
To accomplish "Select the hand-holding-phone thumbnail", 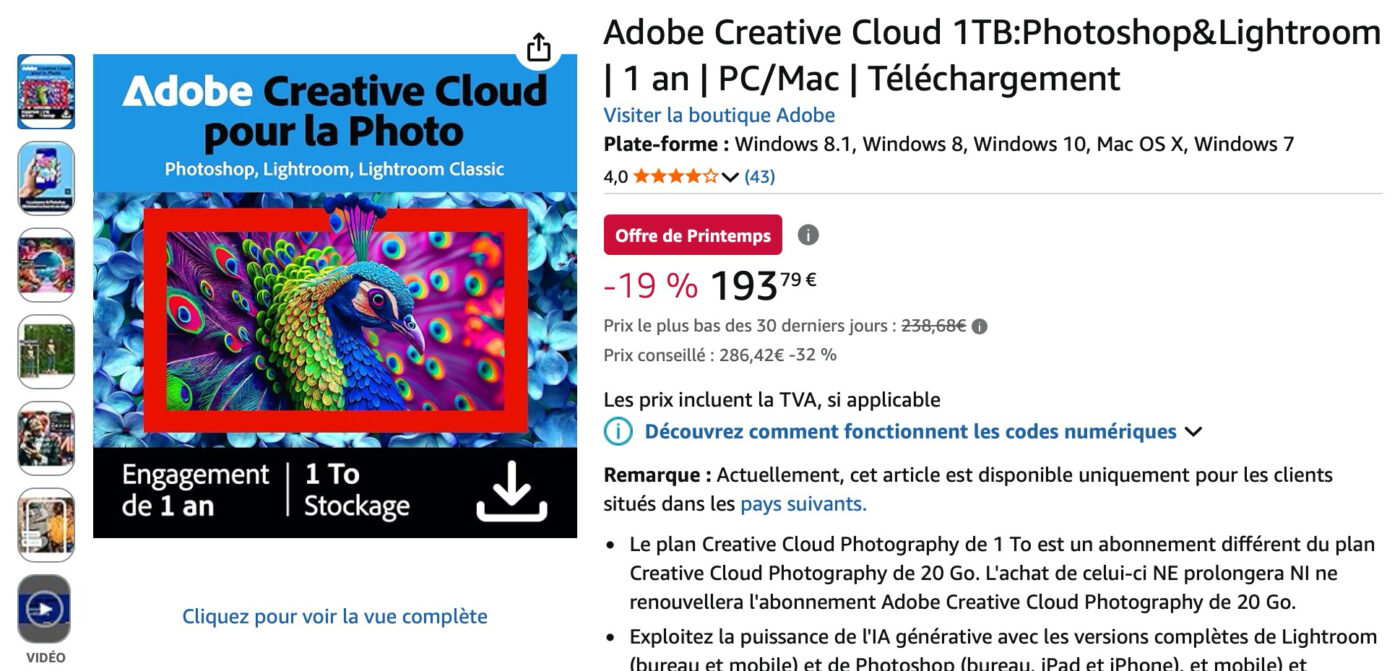I will [x=45, y=178].
